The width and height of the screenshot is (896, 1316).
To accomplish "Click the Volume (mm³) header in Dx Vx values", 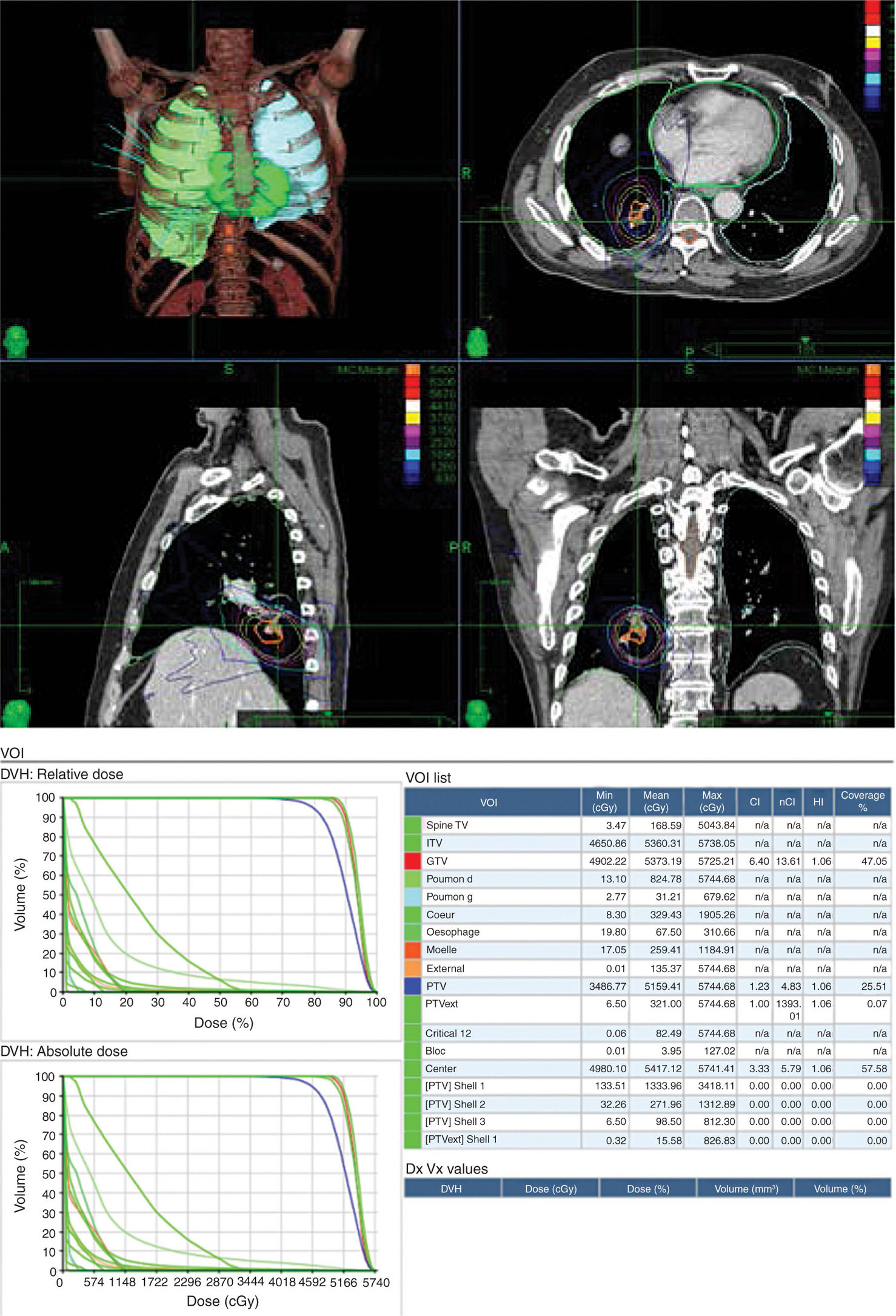I will point(746,1189).
